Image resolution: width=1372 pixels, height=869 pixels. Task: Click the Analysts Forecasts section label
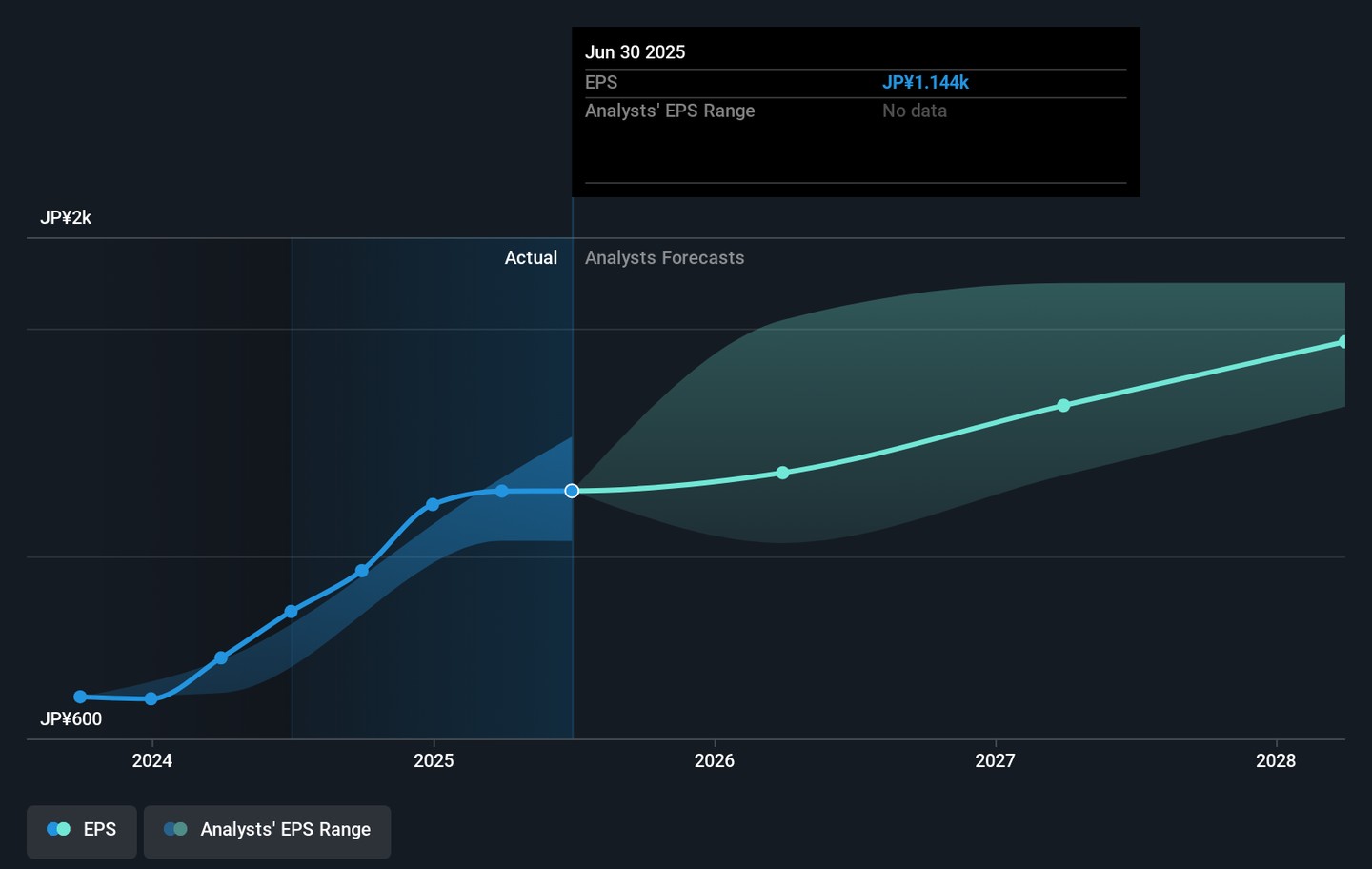pyautogui.click(x=664, y=258)
